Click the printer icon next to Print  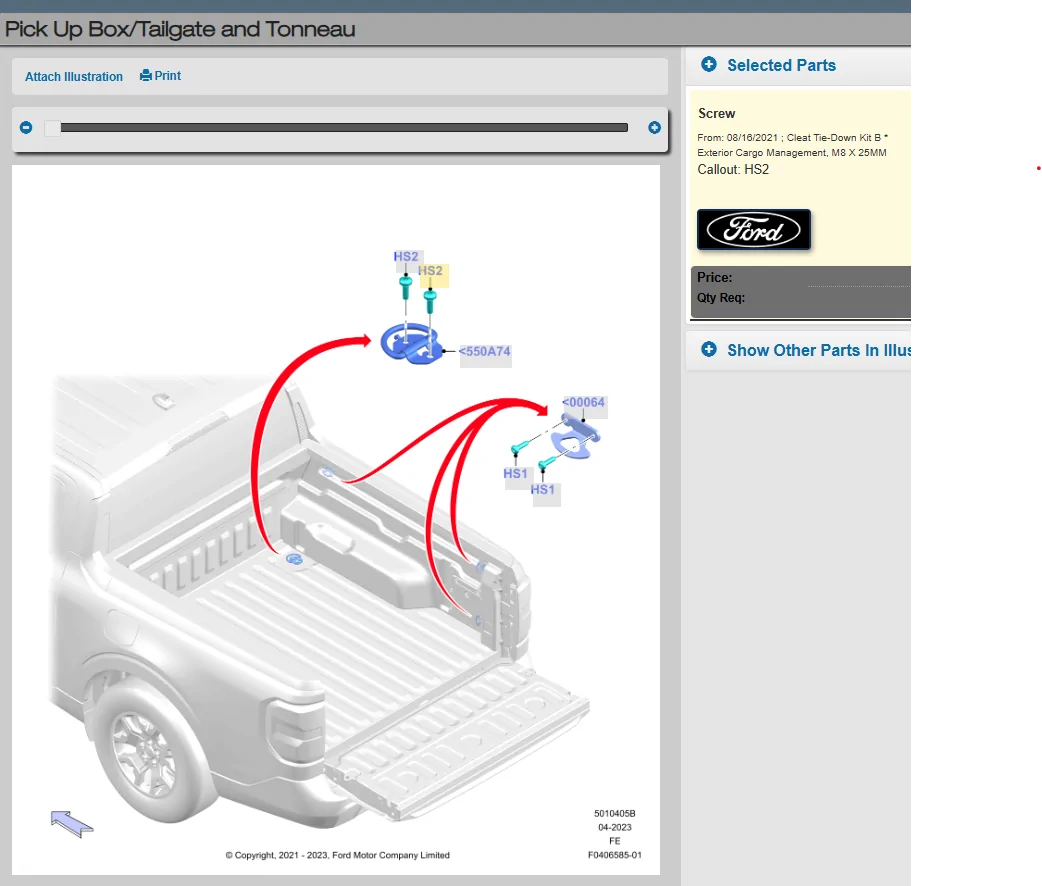click(146, 76)
